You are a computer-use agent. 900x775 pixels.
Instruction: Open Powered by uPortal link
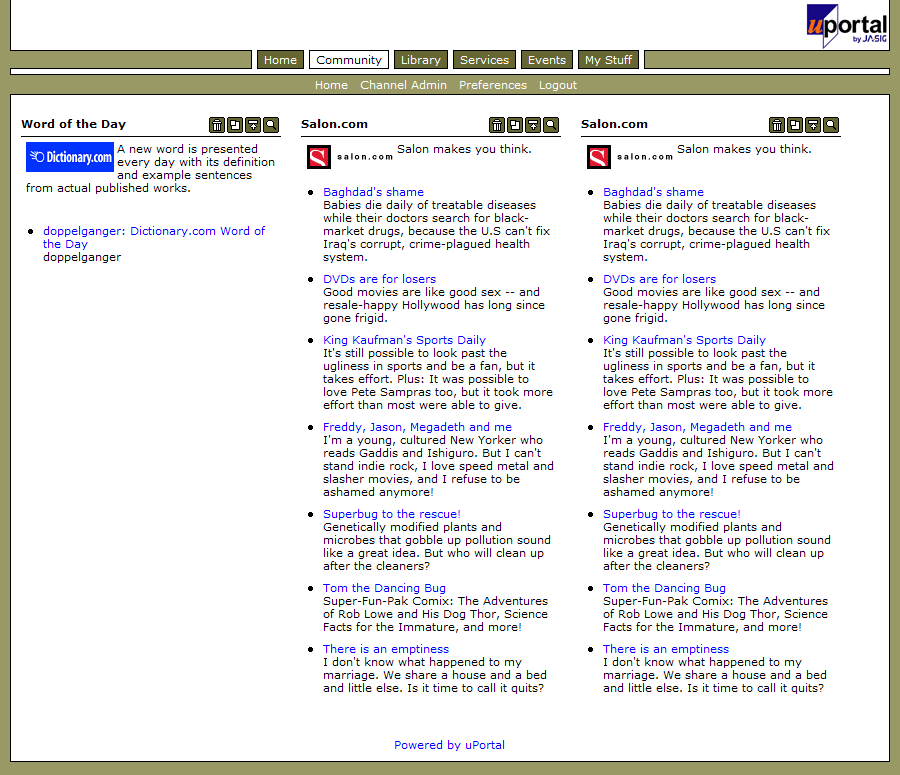449,745
